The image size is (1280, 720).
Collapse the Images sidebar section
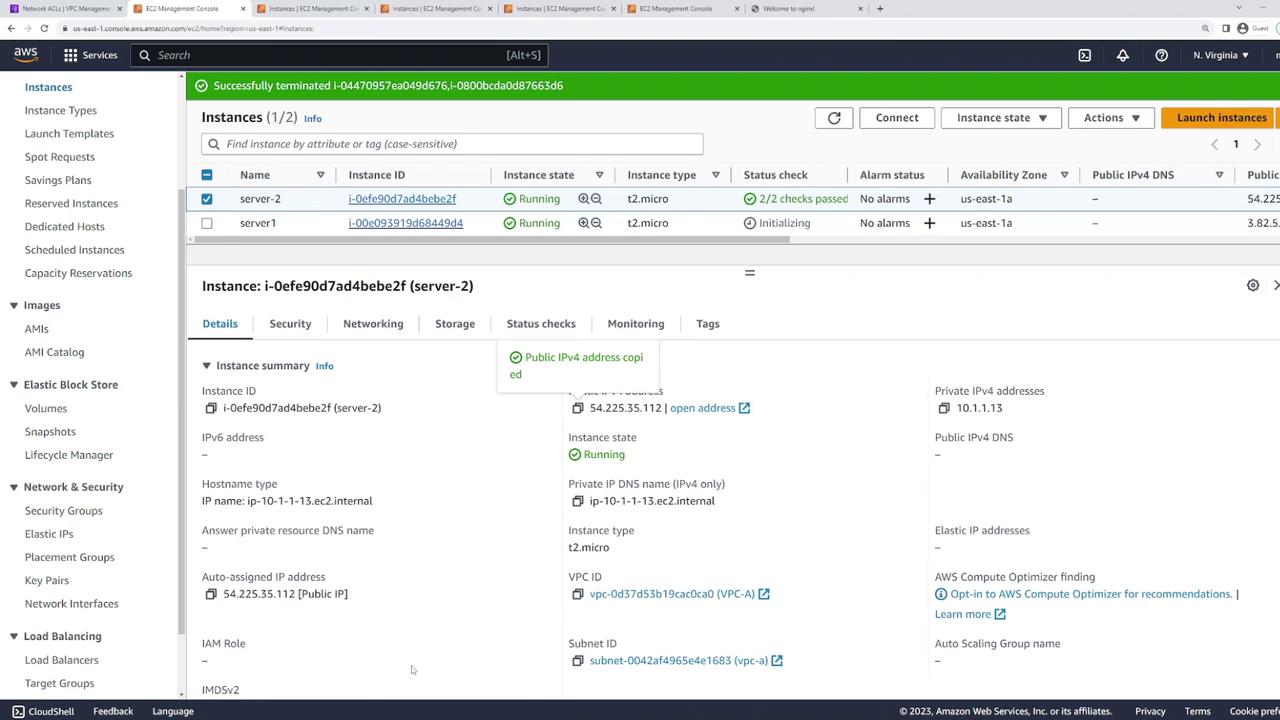point(14,305)
